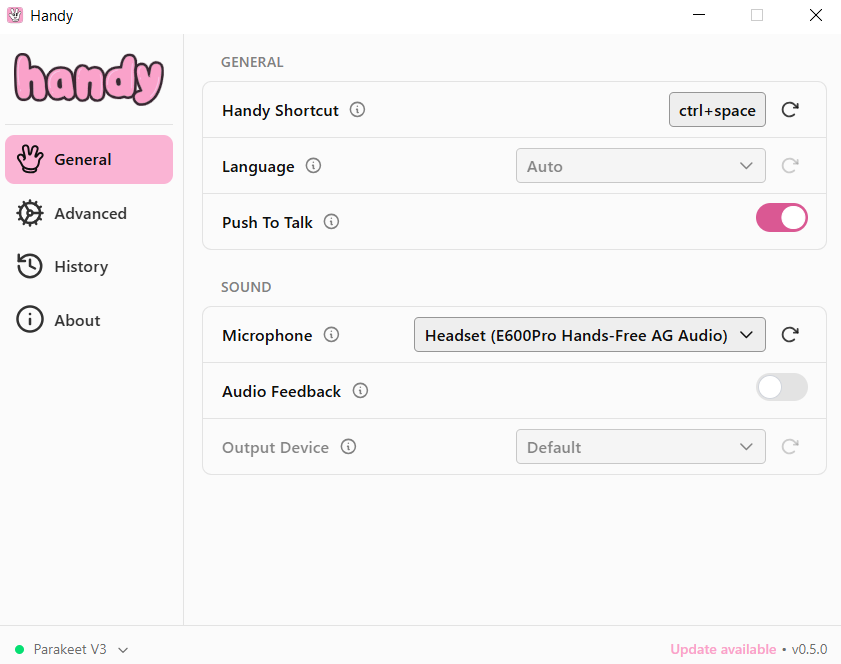The height and width of the screenshot is (664, 841).
Task: Open the Language dropdown set to Auto
Action: tap(640, 166)
